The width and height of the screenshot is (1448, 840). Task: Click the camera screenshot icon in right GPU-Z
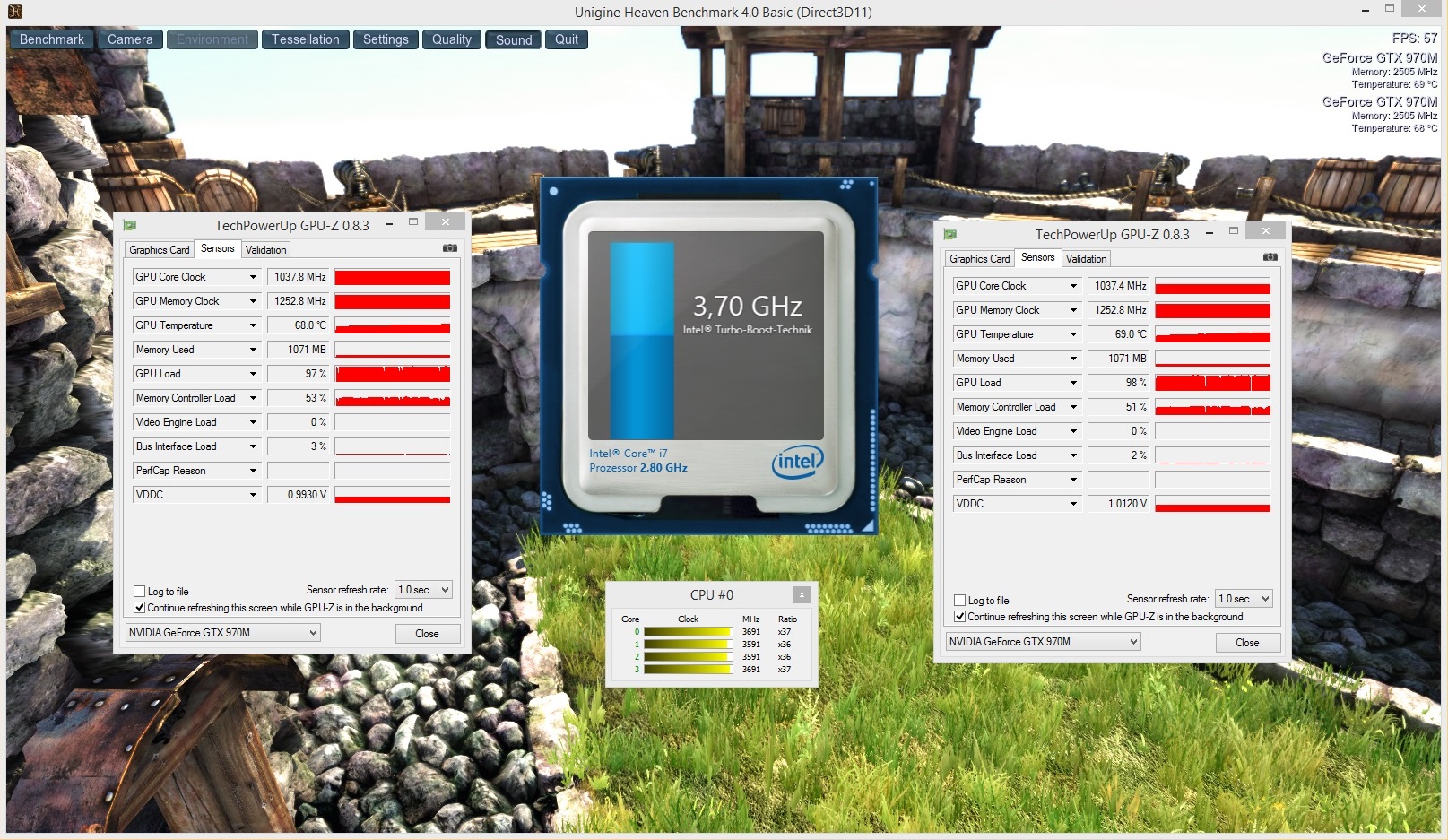pyautogui.click(x=1270, y=257)
